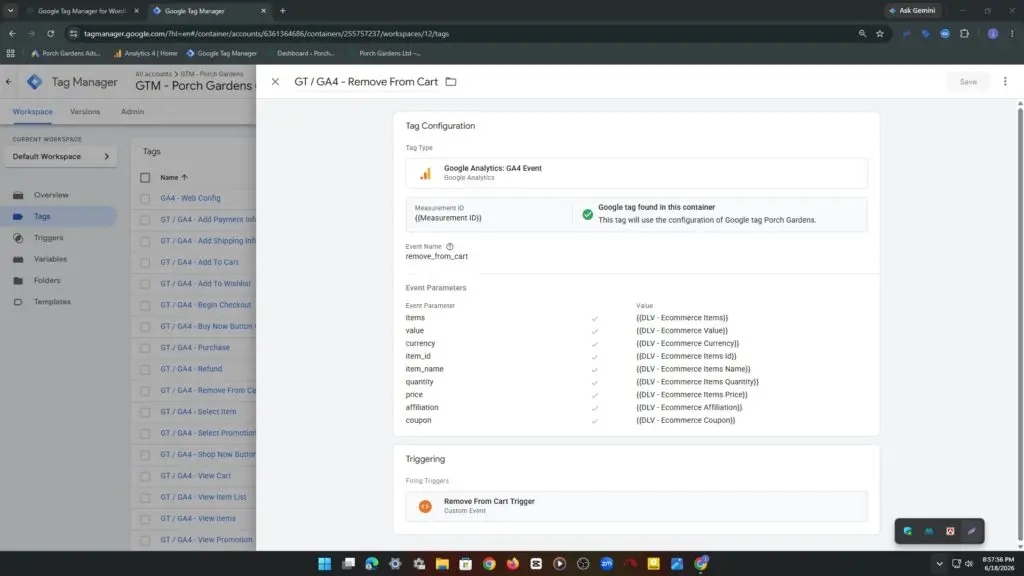The image size is (1024, 576).
Task: Click the green Google tag found checkmark
Action: [x=588, y=214]
